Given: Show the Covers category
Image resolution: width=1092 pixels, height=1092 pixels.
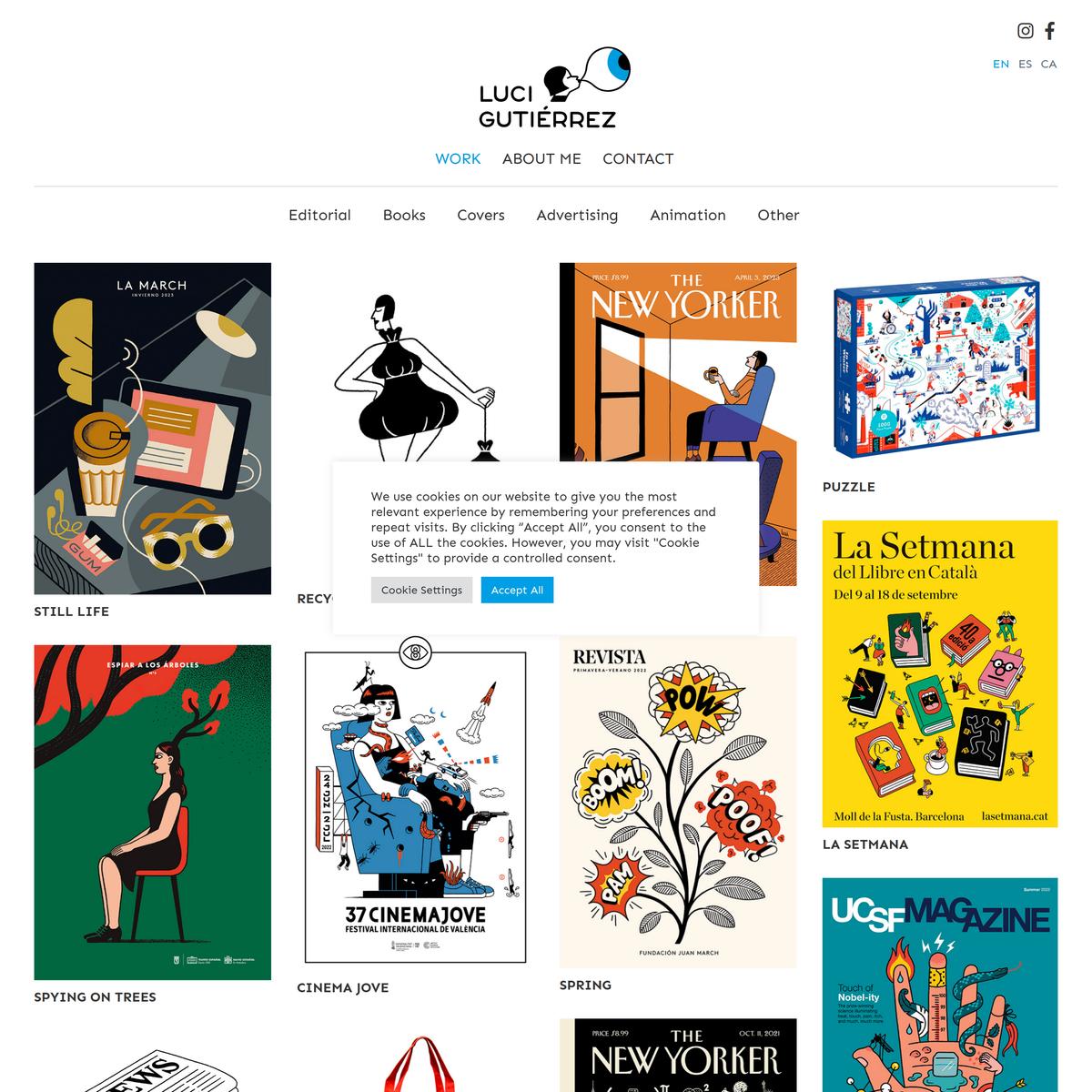Looking at the screenshot, I should tap(480, 215).
